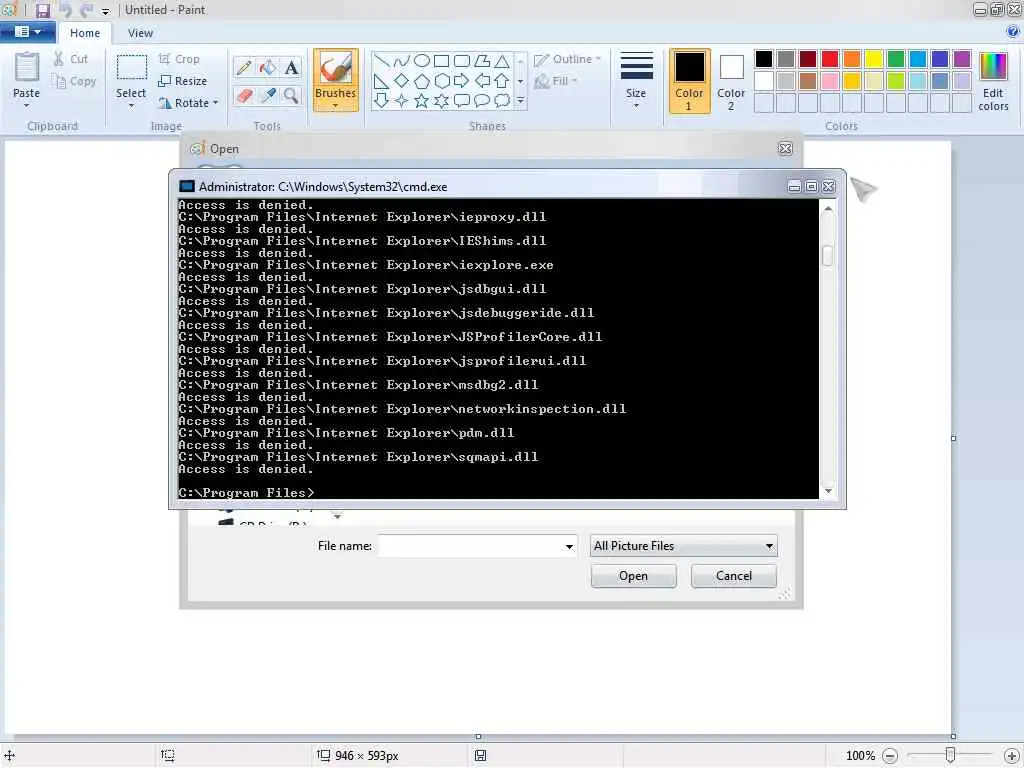The width and height of the screenshot is (1024, 768).
Task: Open the Paint file menu button
Action: click(27, 32)
